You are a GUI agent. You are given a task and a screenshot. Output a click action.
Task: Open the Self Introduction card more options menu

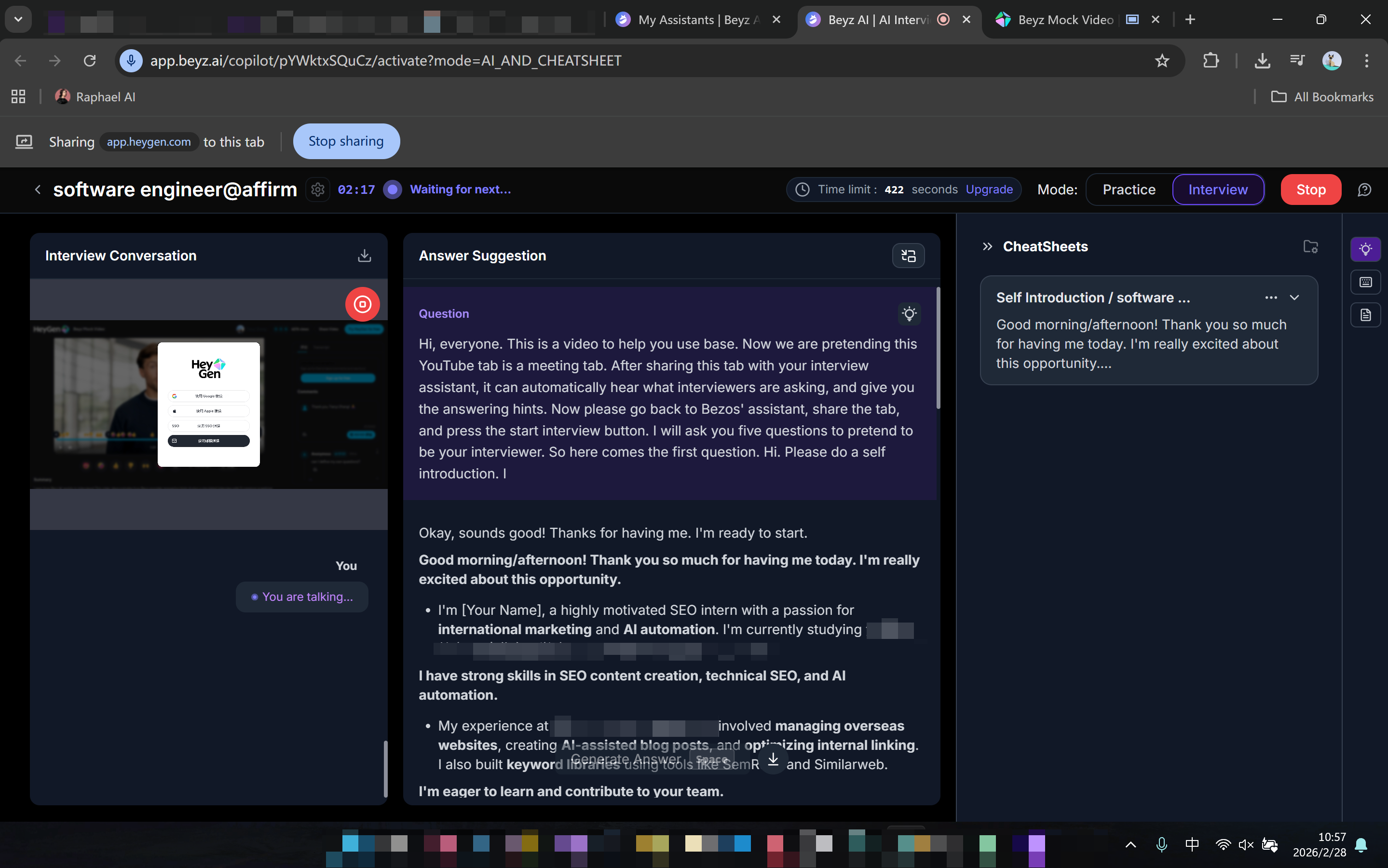1270,298
